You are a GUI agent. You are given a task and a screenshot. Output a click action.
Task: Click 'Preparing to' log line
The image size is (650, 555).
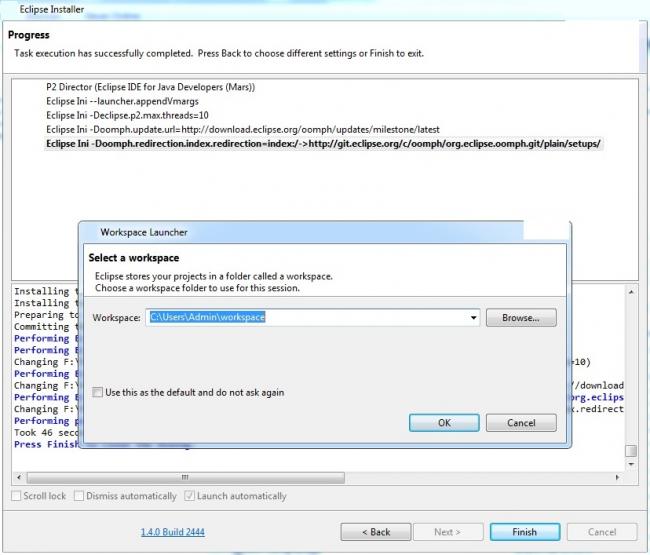click(x=46, y=315)
